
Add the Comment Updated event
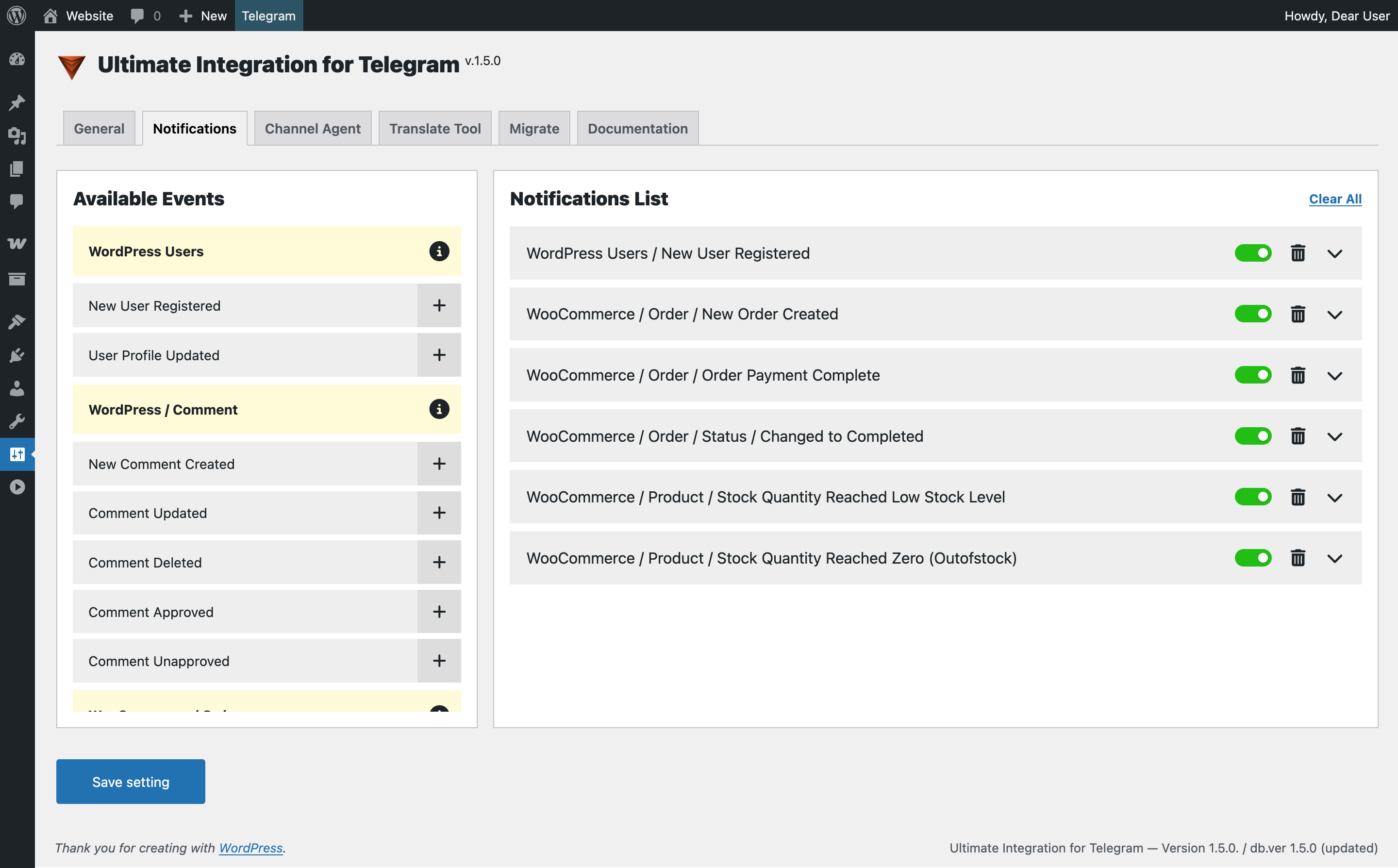pos(439,513)
